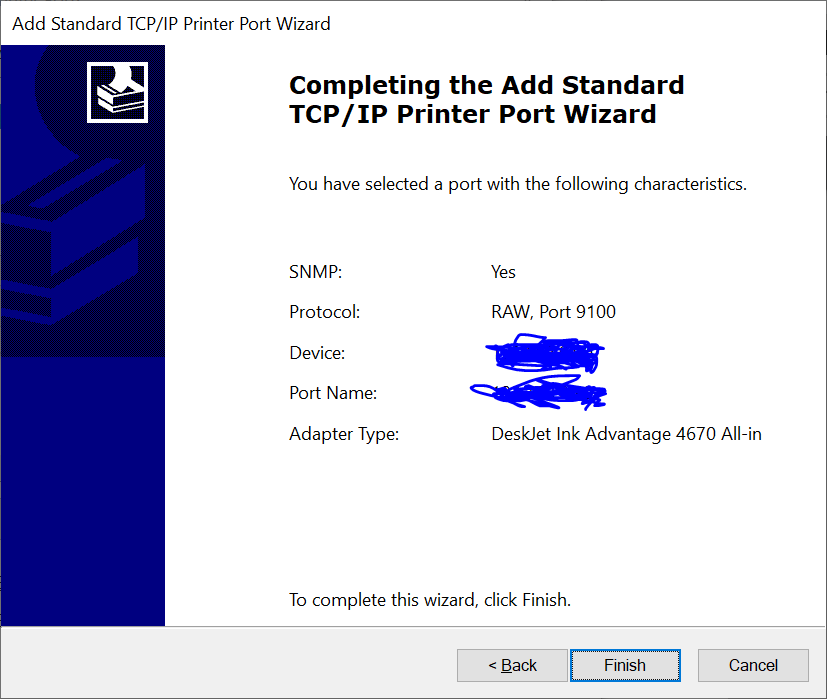Click the "To complete this wizard" instruction text
Viewport: 827px width, 699px height.
coord(430,600)
